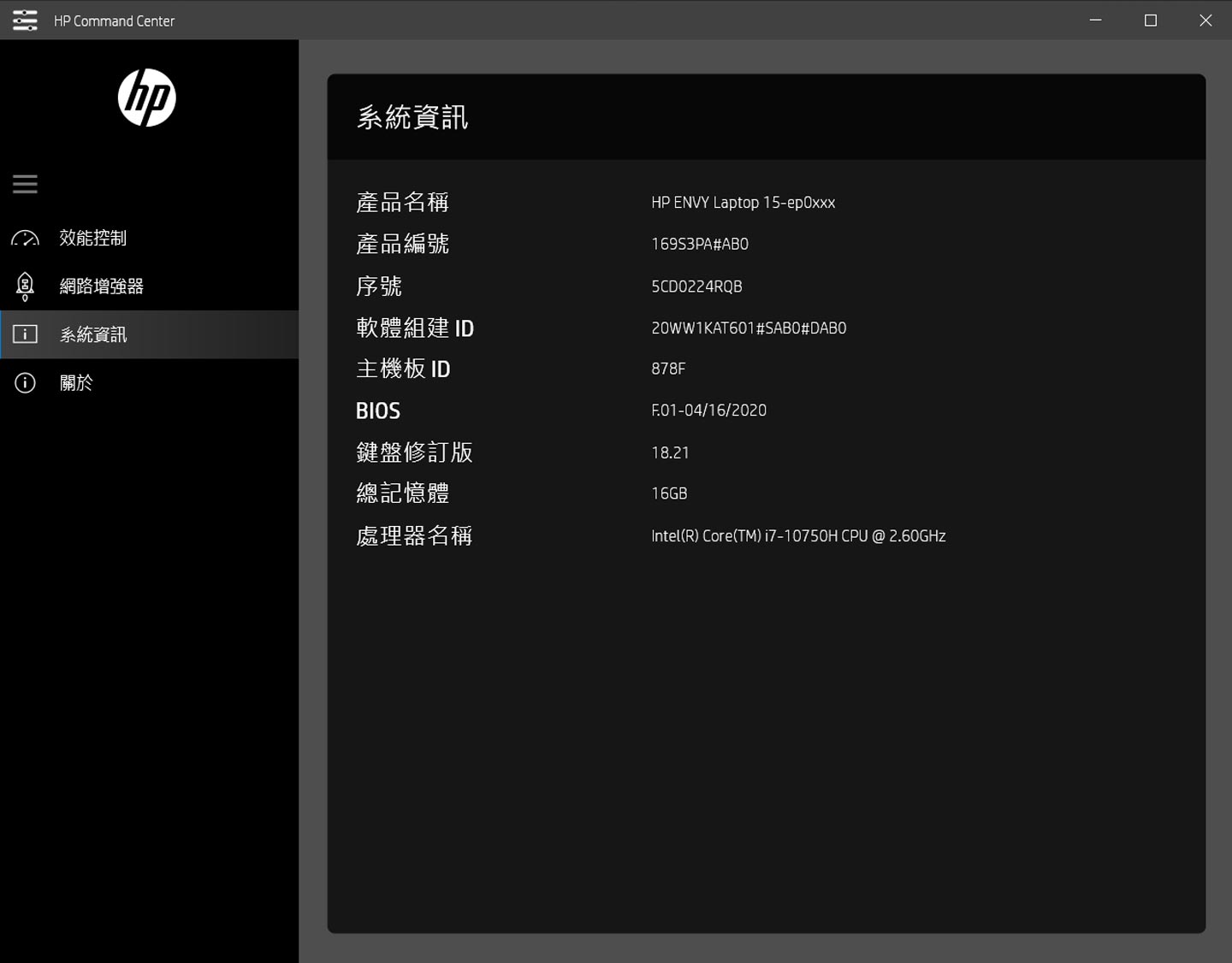Image resolution: width=1232 pixels, height=963 pixels.
Task: Click the 網路增強器 rocket icon
Action: point(25,287)
